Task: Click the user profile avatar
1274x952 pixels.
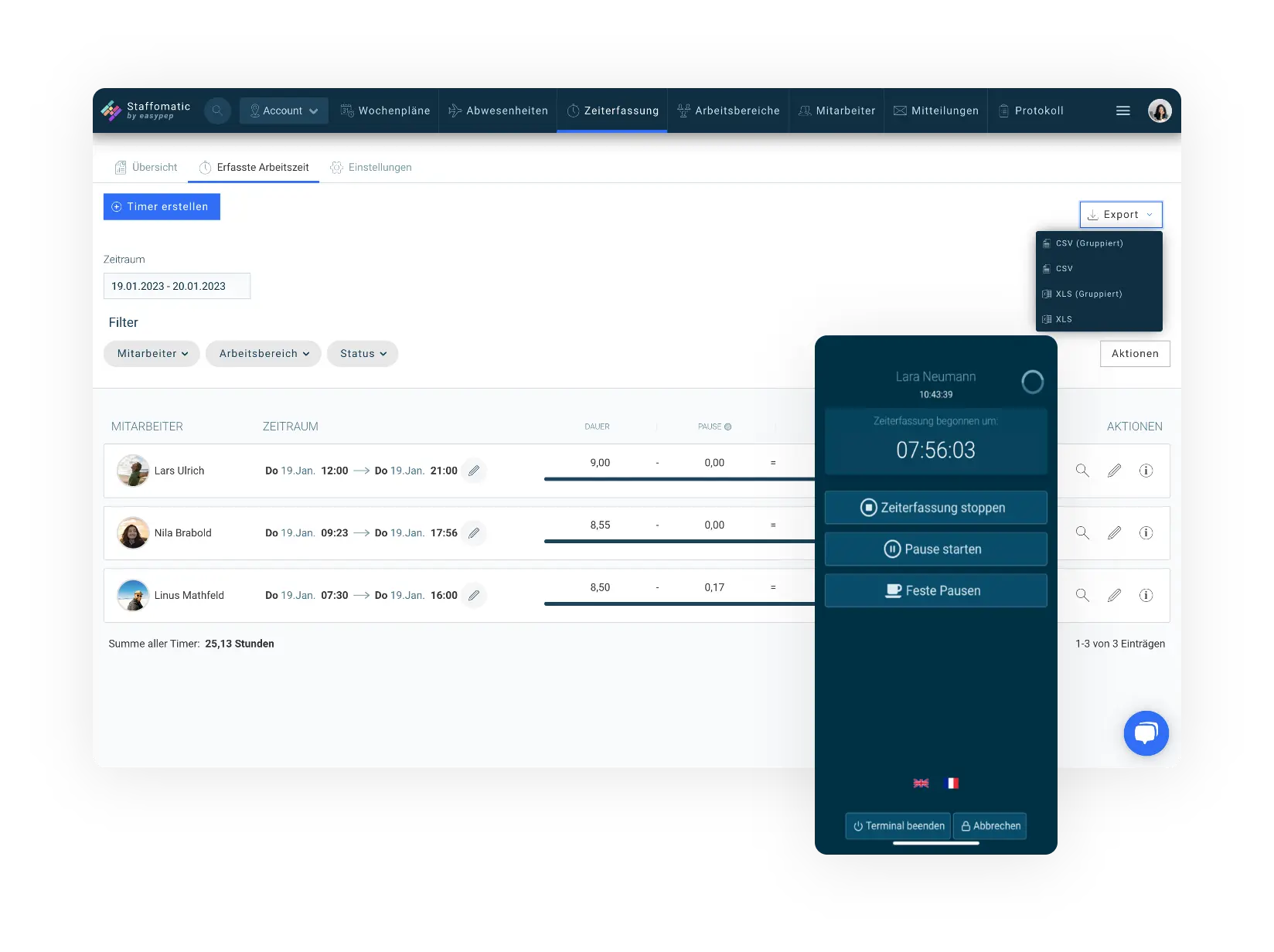Action: coord(1160,110)
